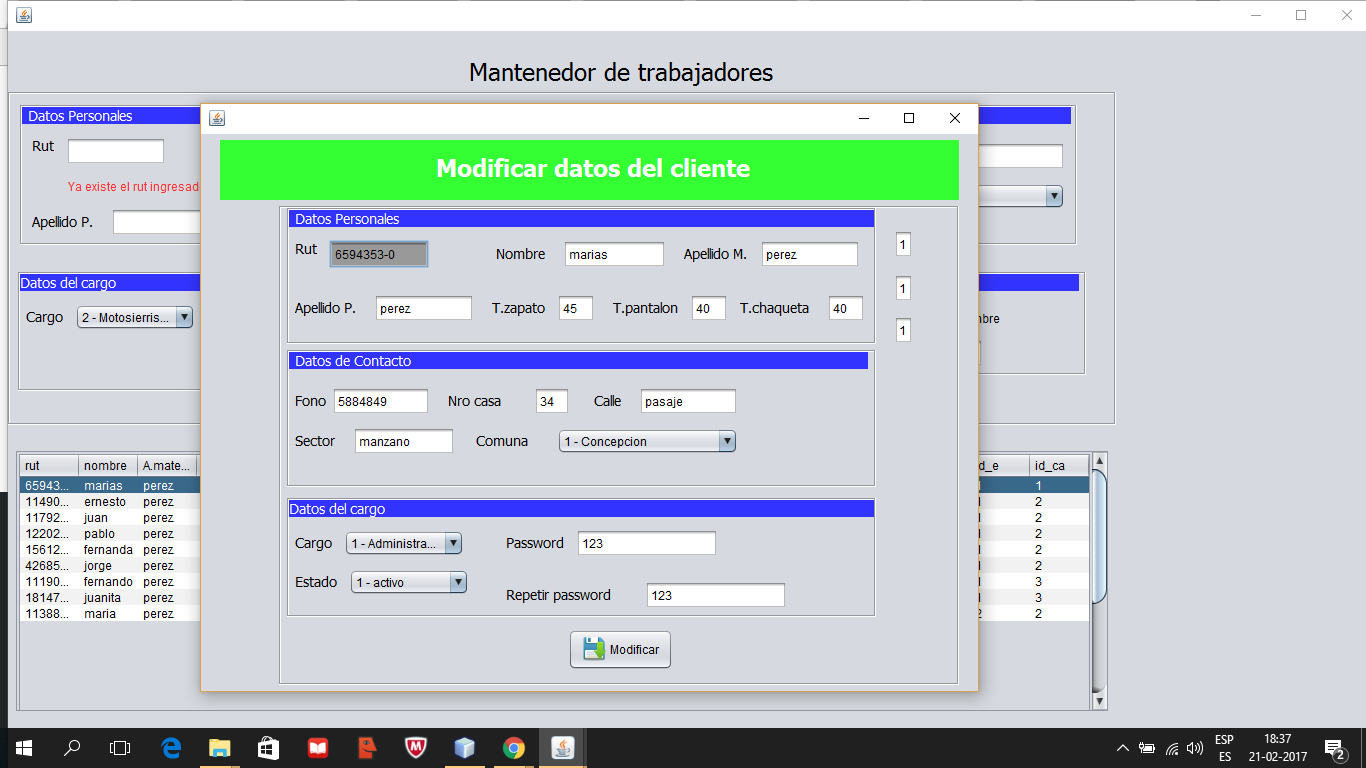Select the table row for juanita
This screenshot has height=768, width=1366.
pyautogui.click(x=110, y=597)
